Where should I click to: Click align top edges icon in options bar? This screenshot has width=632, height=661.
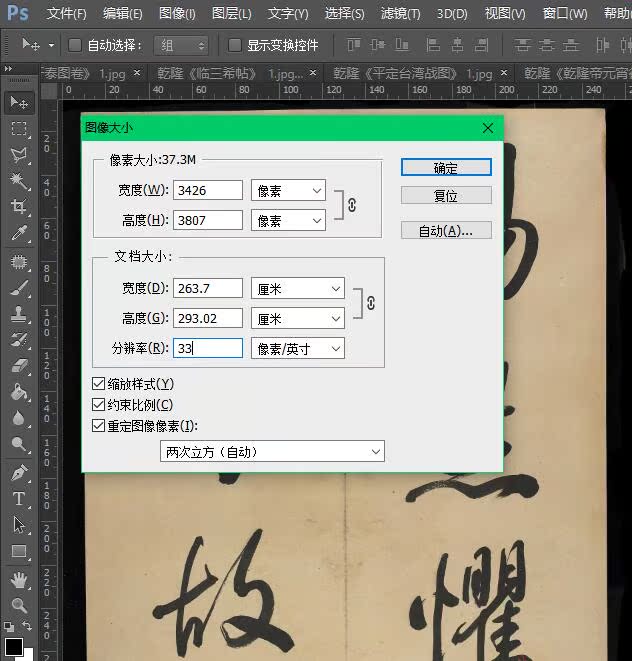point(353,45)
